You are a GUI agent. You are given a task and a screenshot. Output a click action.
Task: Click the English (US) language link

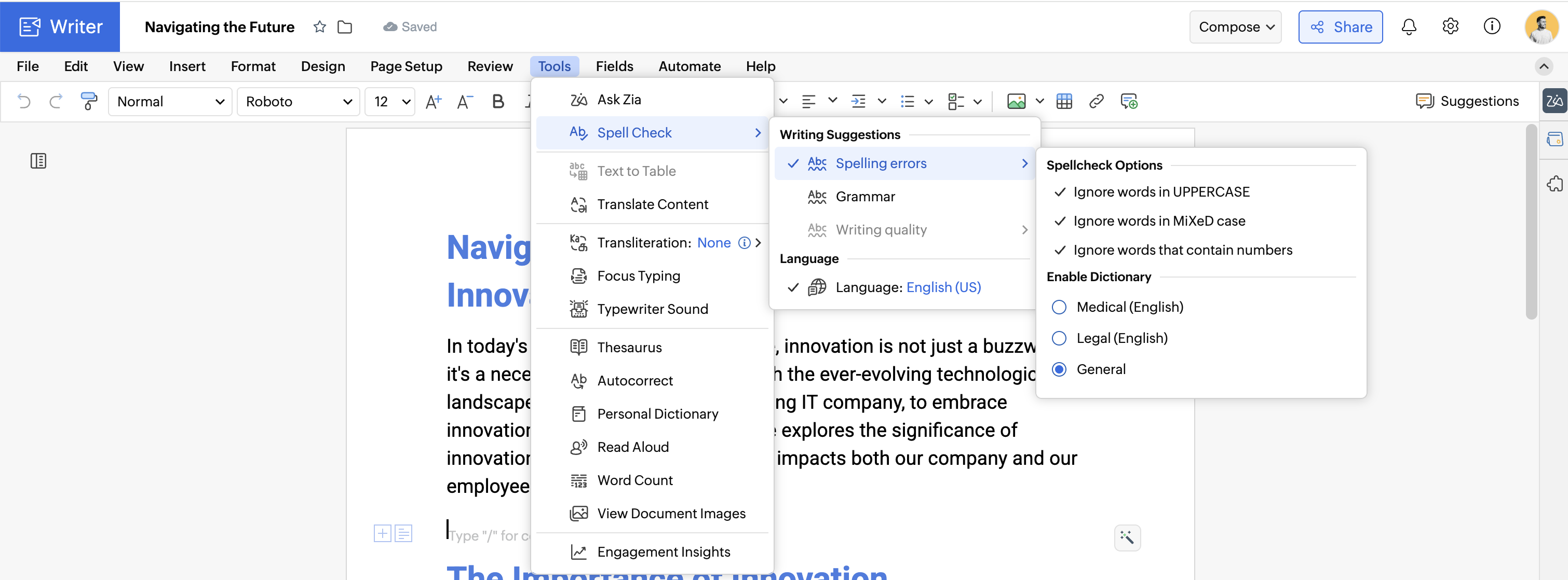[x=943, y=287]
